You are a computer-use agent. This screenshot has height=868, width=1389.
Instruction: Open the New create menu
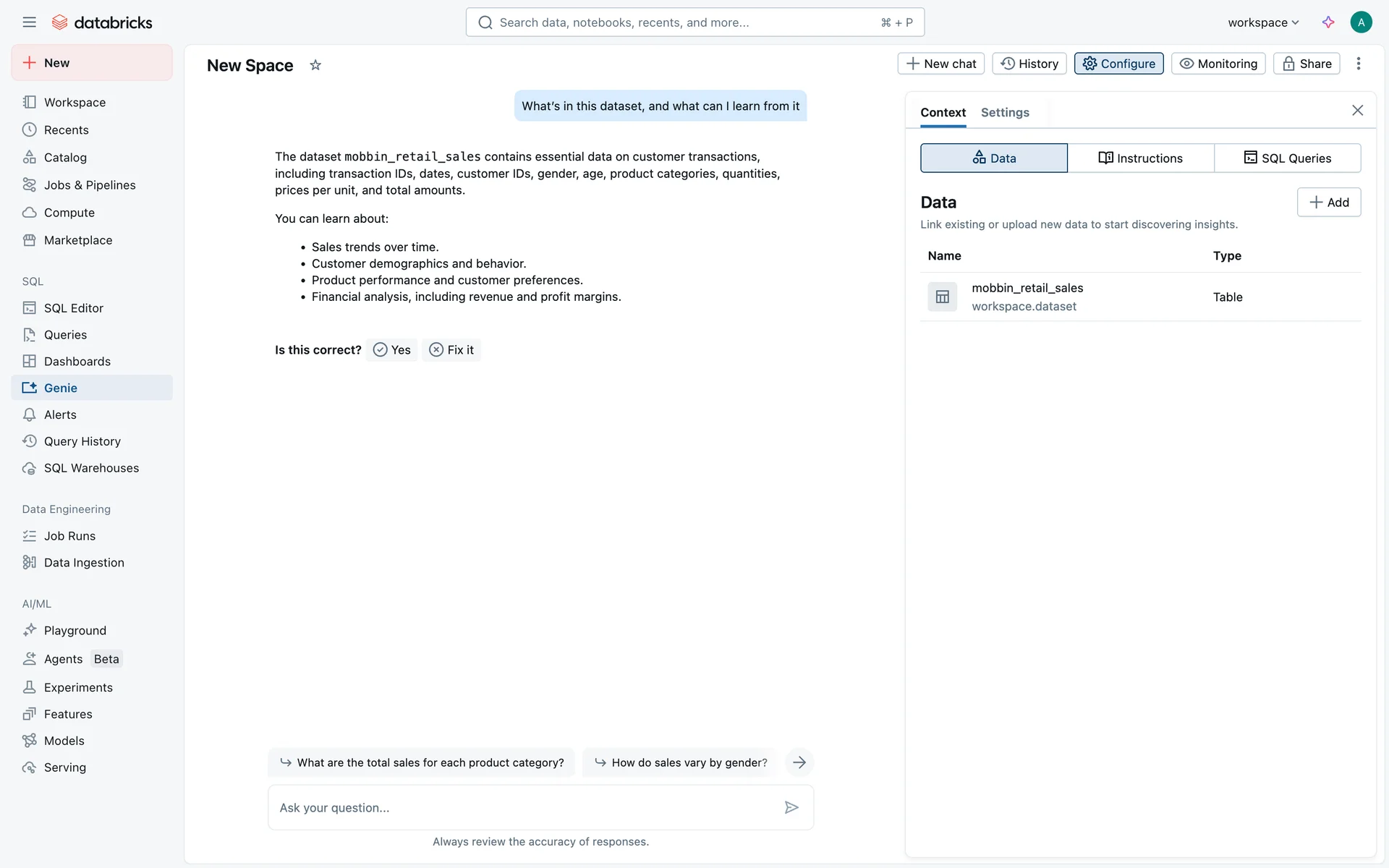point(92,63)
